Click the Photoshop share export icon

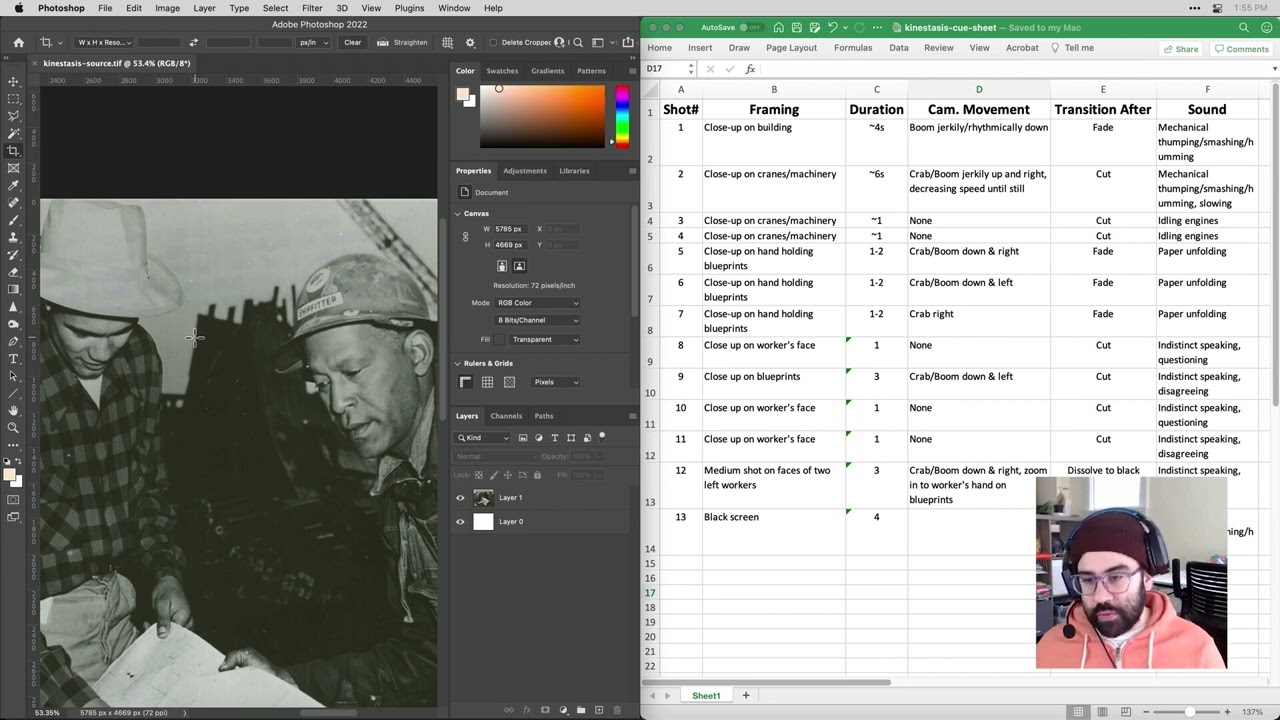[x=630, y=43]
